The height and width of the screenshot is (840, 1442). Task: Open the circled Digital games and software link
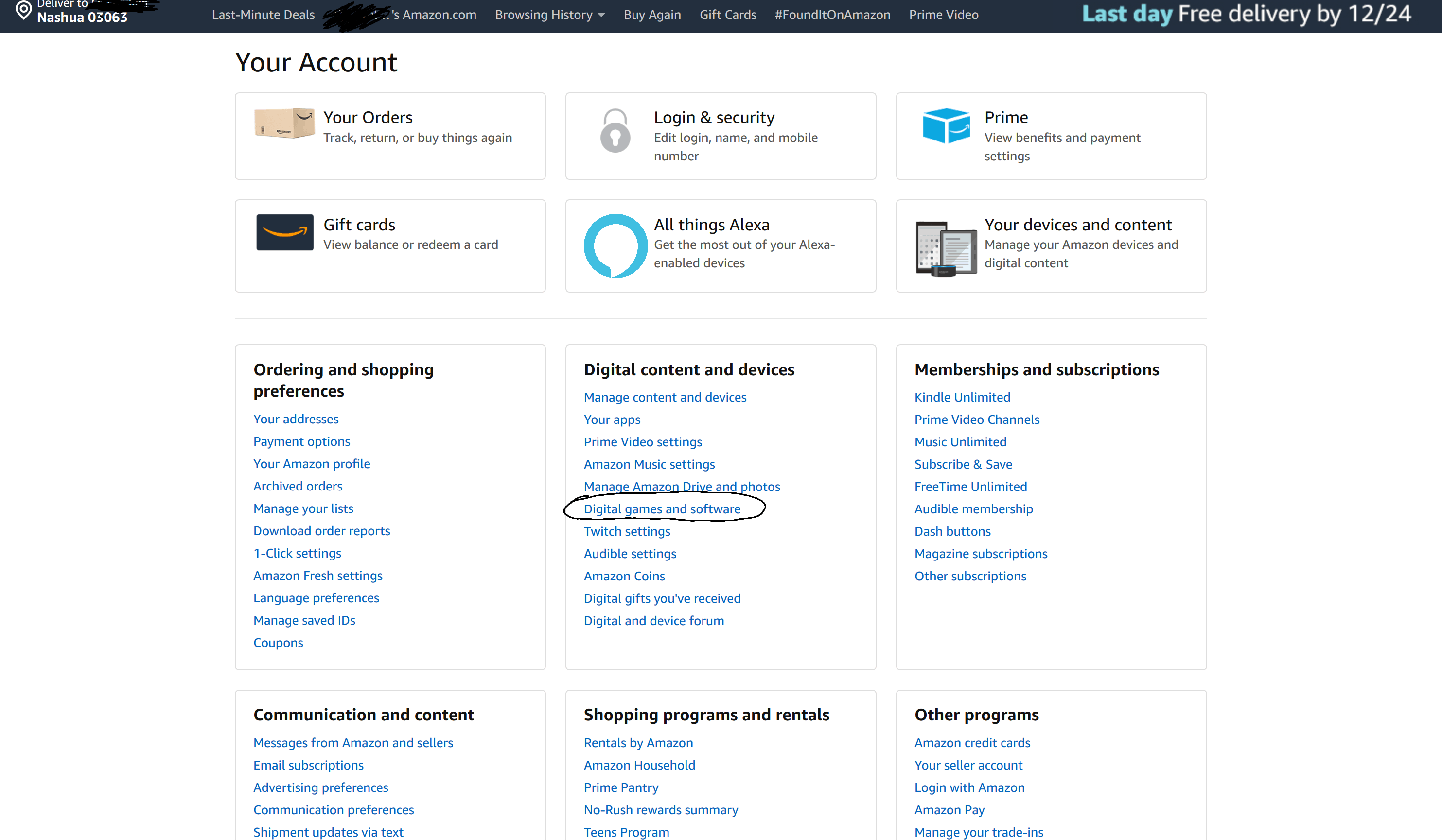[662, 508]
